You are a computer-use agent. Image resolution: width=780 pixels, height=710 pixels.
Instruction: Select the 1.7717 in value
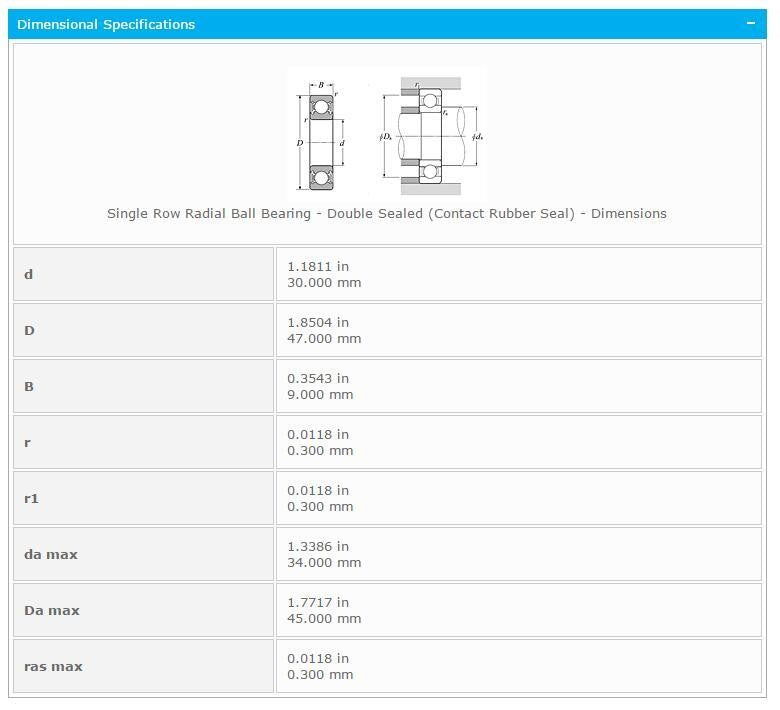(318, 603)
